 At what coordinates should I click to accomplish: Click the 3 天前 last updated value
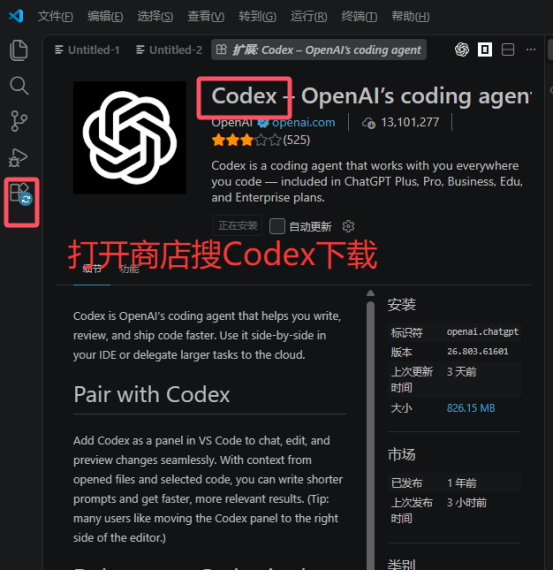[461, 372]
